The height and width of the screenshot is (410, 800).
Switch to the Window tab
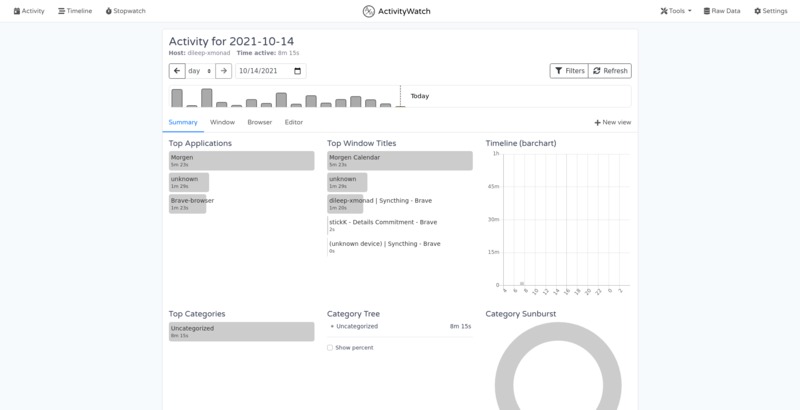[222, 122]
